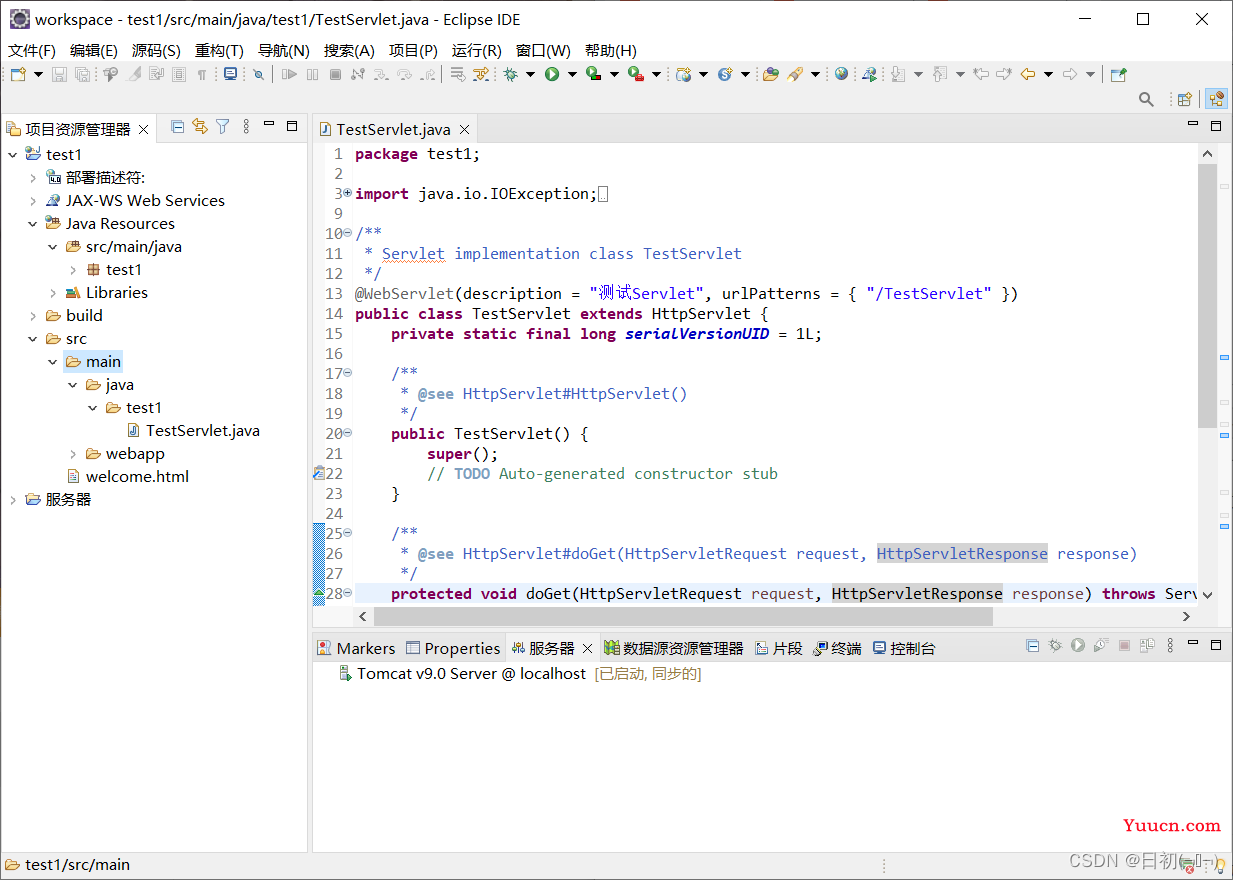Click the Open Type folder icon
Screen dimensions: 1233x880
pos(771,74)
